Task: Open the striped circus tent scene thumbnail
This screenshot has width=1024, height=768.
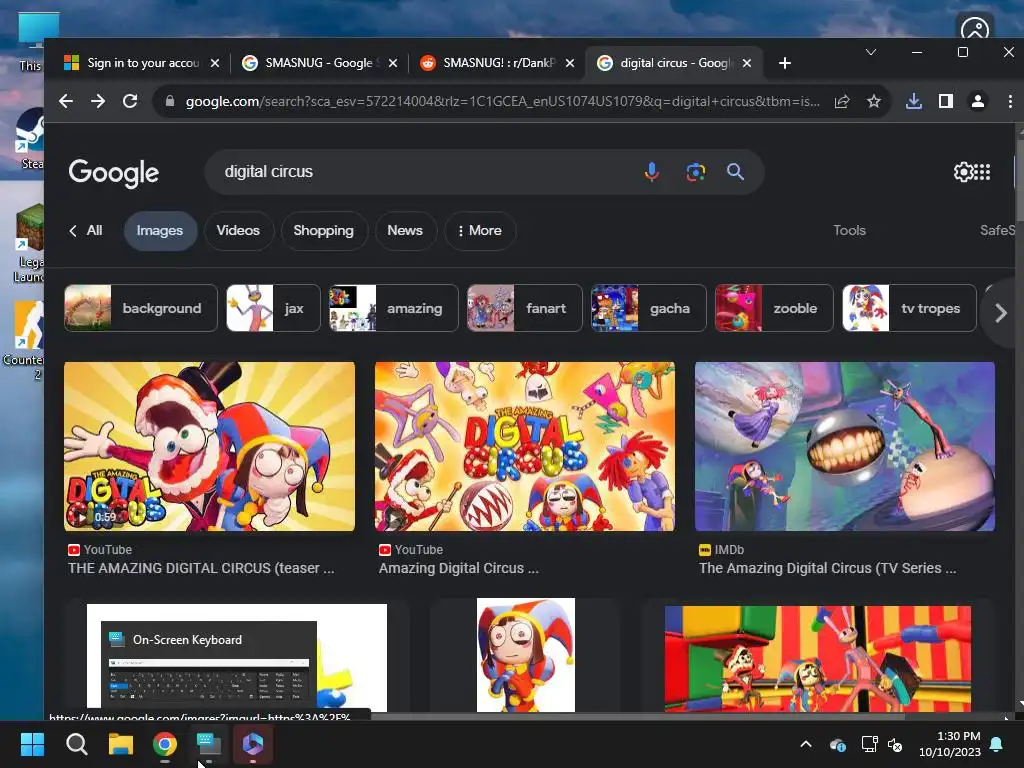Action: pos(818,659)
